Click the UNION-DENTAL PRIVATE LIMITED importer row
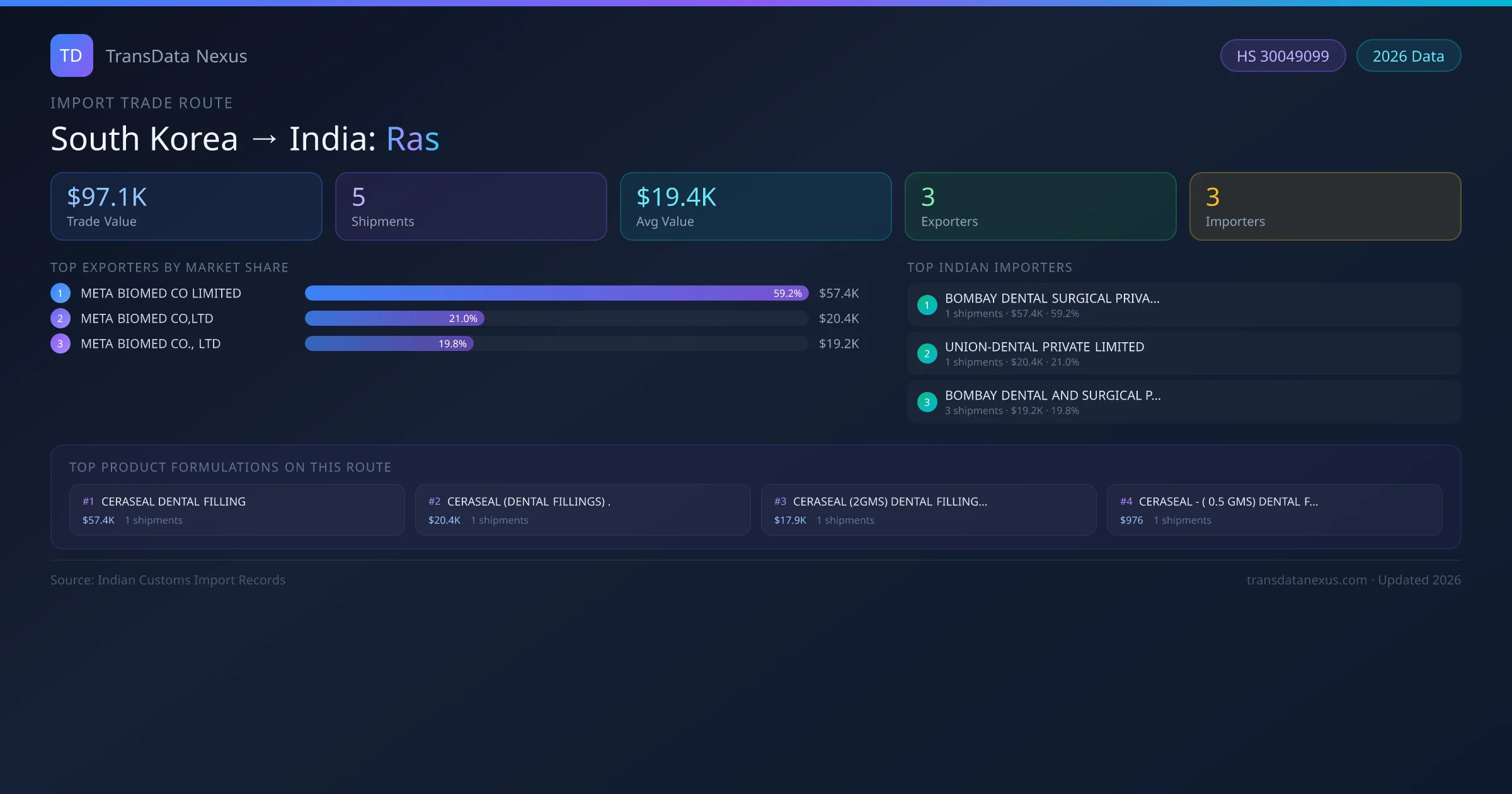The image size is (1512, 794). click(1183, 354)
